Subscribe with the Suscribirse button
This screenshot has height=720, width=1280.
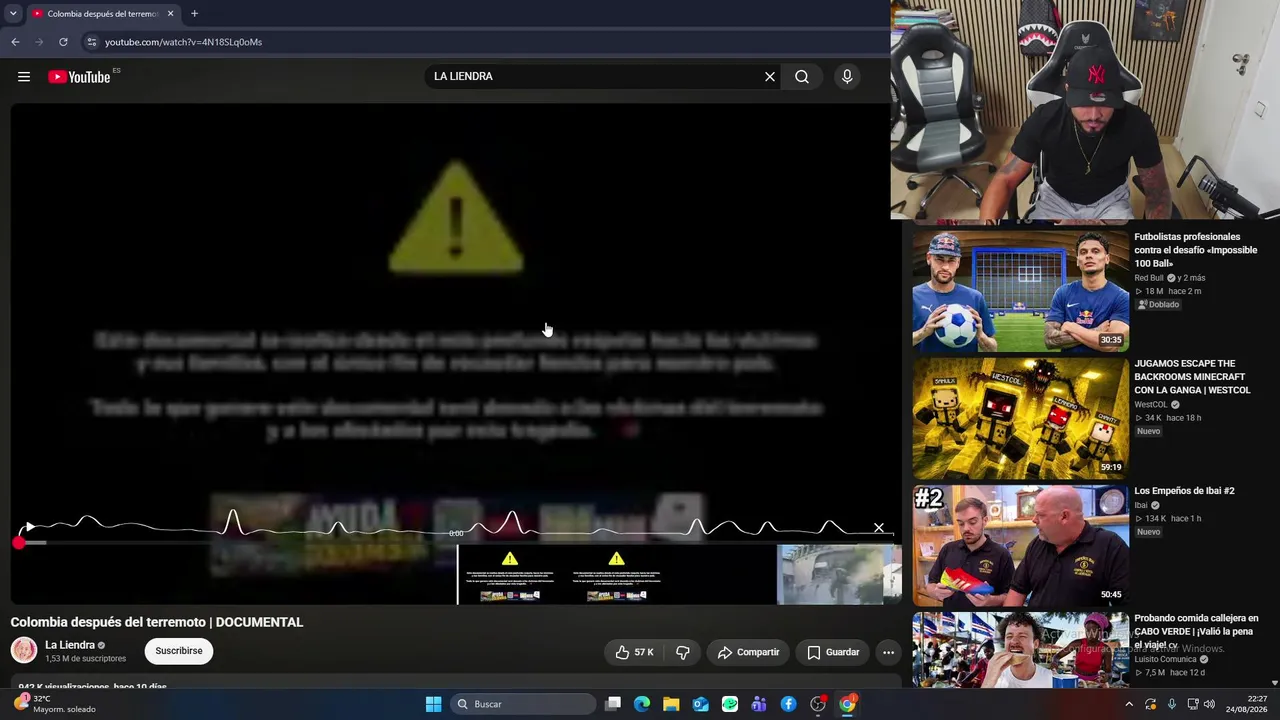click(x=179, y=651)
